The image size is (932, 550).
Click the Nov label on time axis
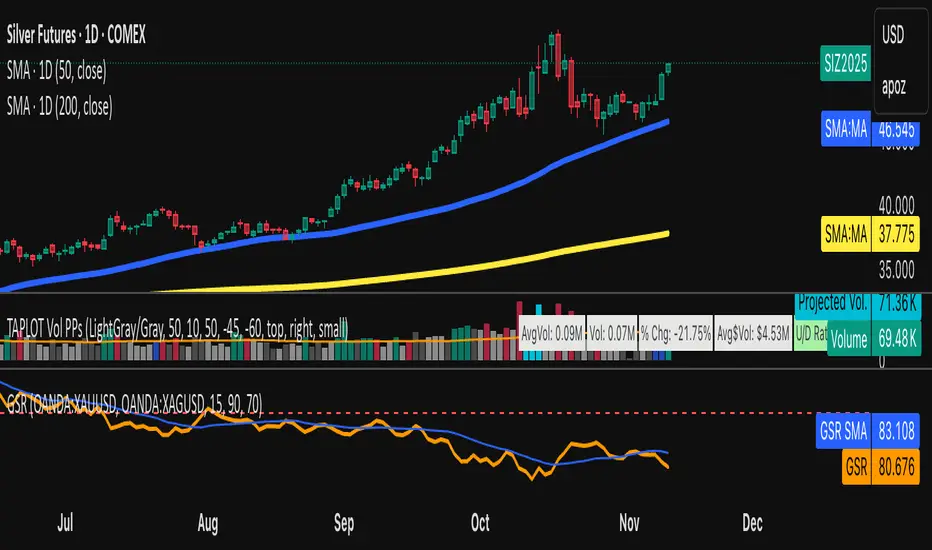coord(629,523)
